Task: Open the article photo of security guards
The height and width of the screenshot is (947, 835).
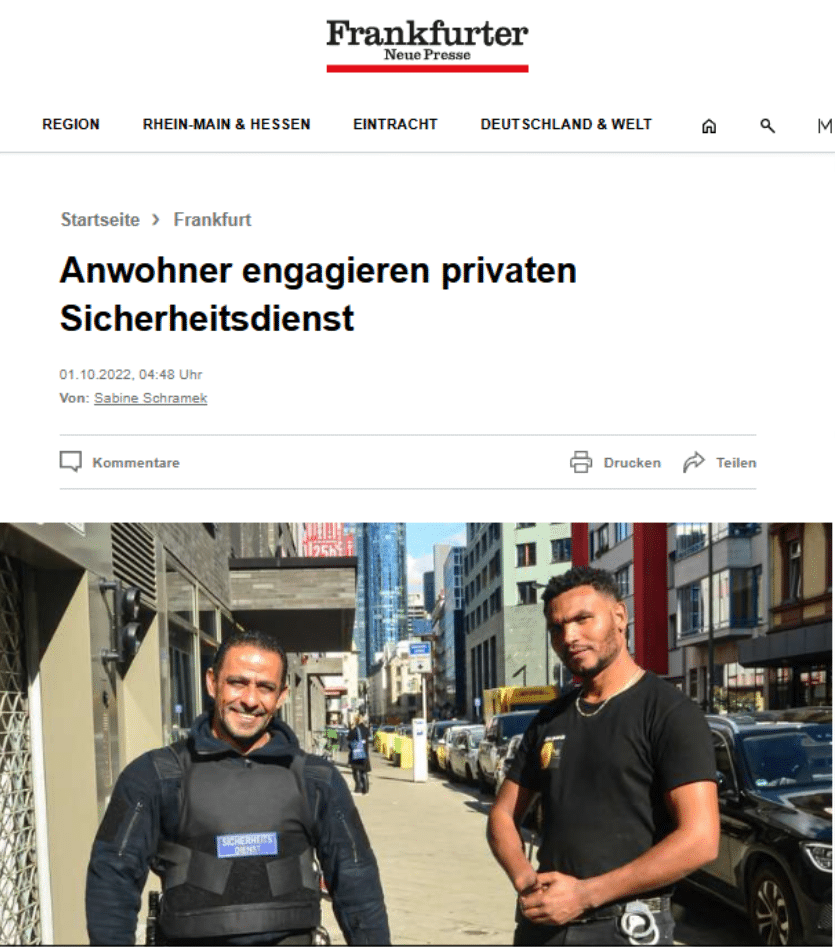Action: [x=417, y=734]
